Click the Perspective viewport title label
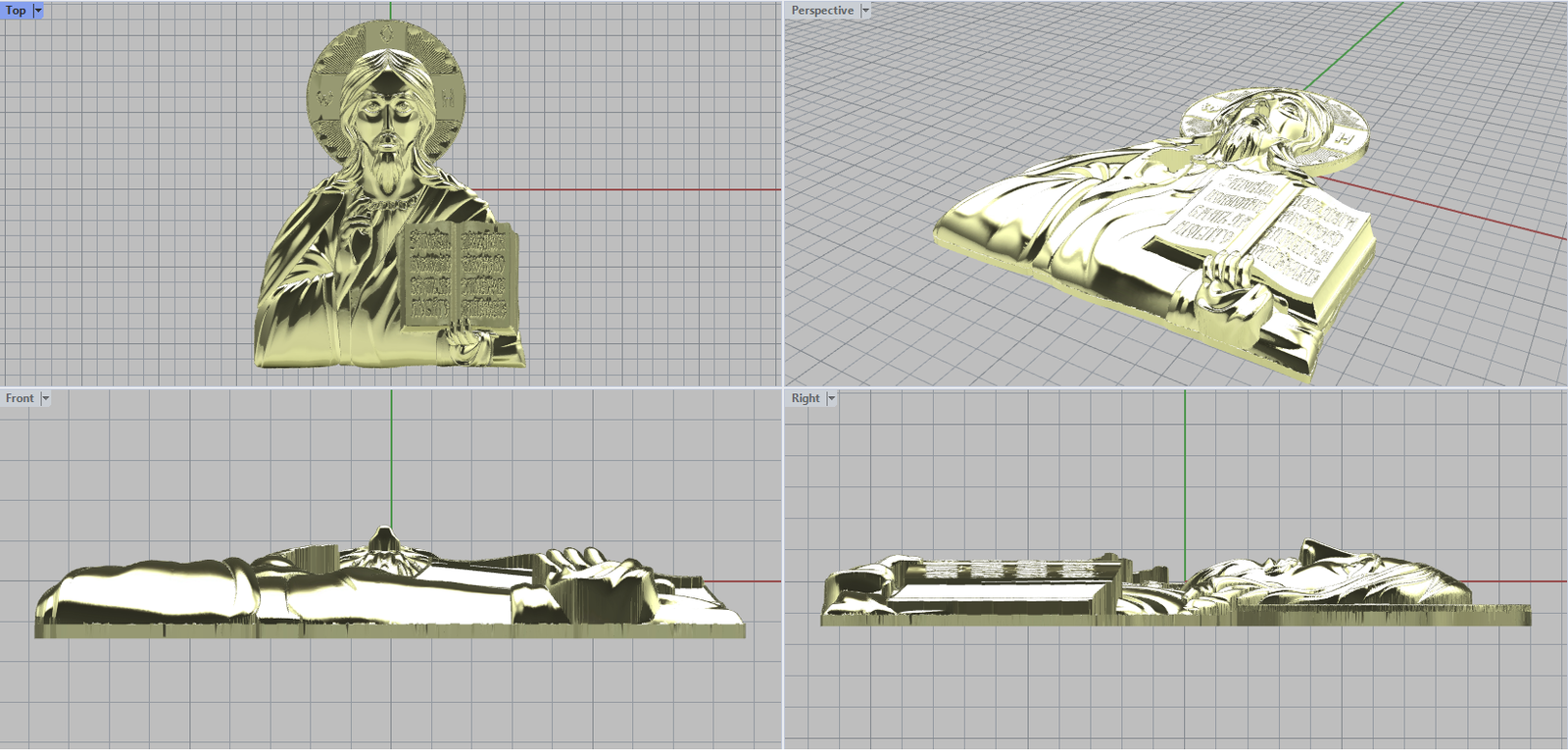This screenshot has height=754, width=1568. [x=821, y=11]
